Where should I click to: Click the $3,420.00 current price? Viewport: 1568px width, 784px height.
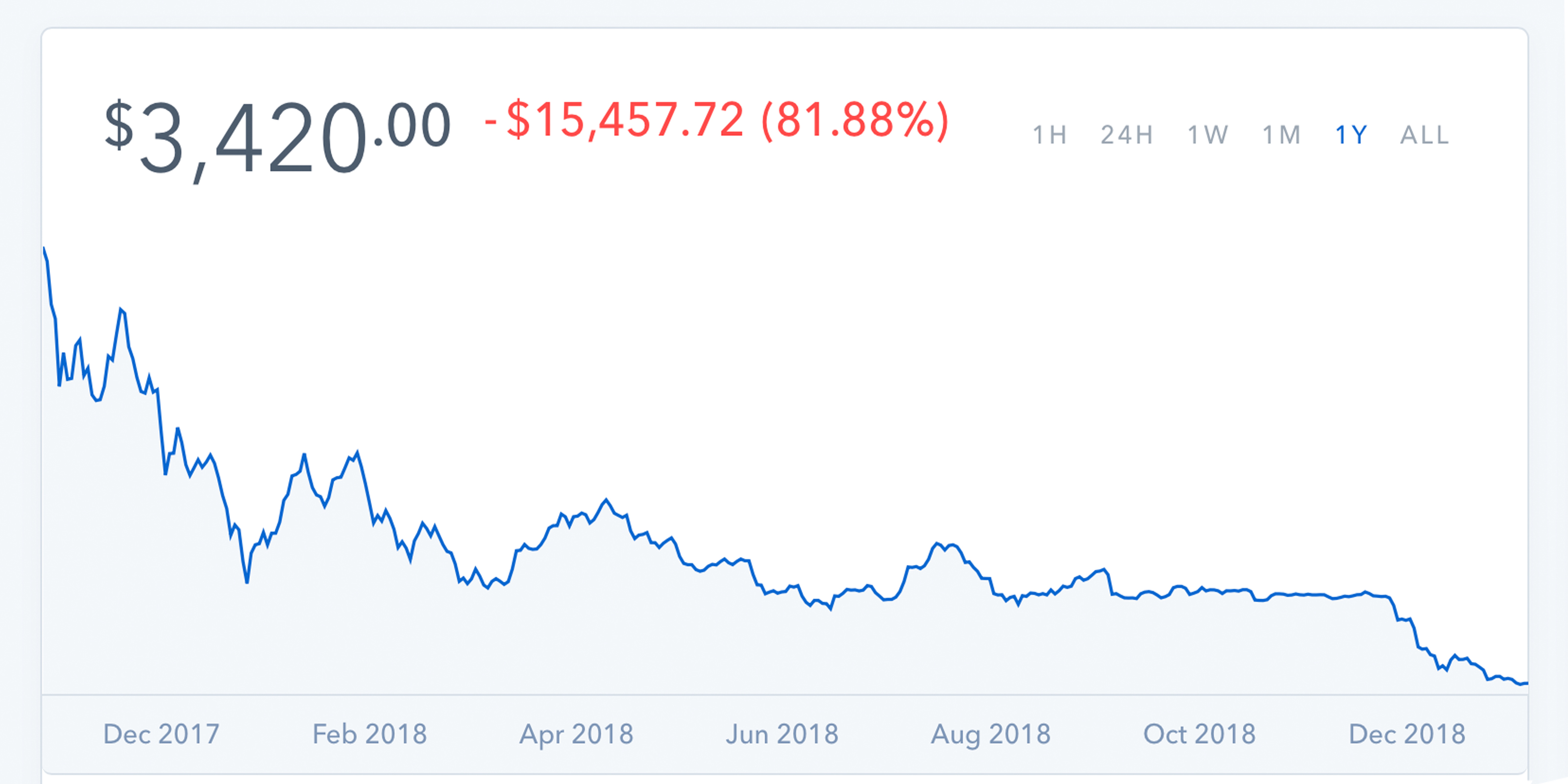pyautogui.click(x=277, y=137)
